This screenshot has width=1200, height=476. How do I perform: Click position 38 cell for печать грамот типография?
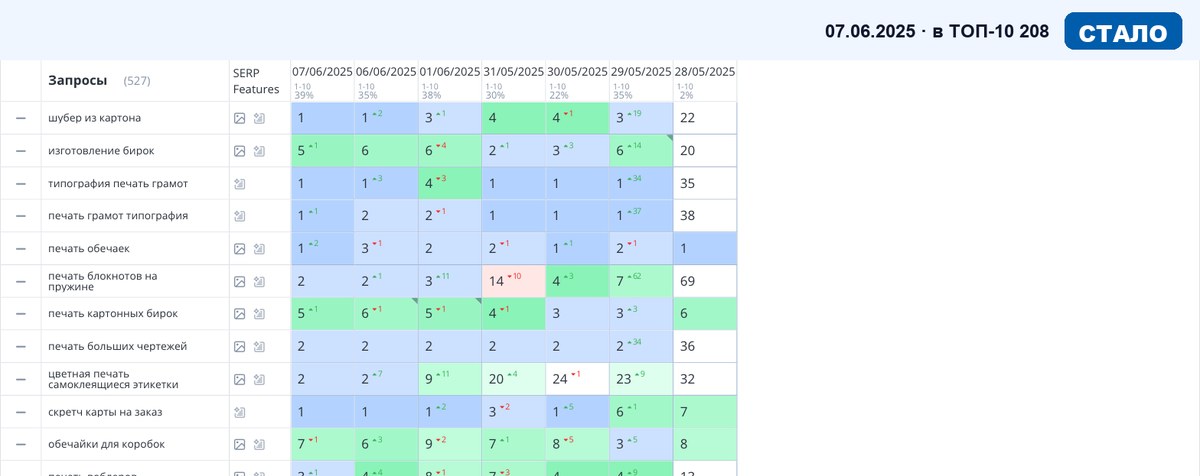705,216
